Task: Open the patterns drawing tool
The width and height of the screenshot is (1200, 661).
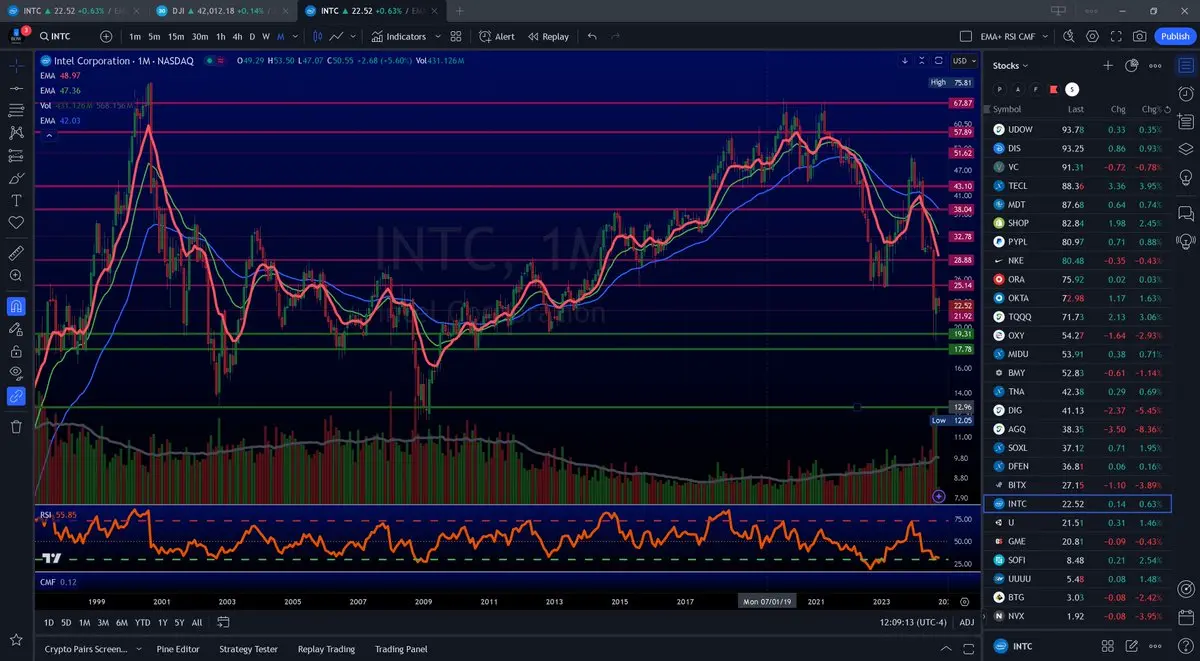Action: pyautogui.click(x=16, y=132)
